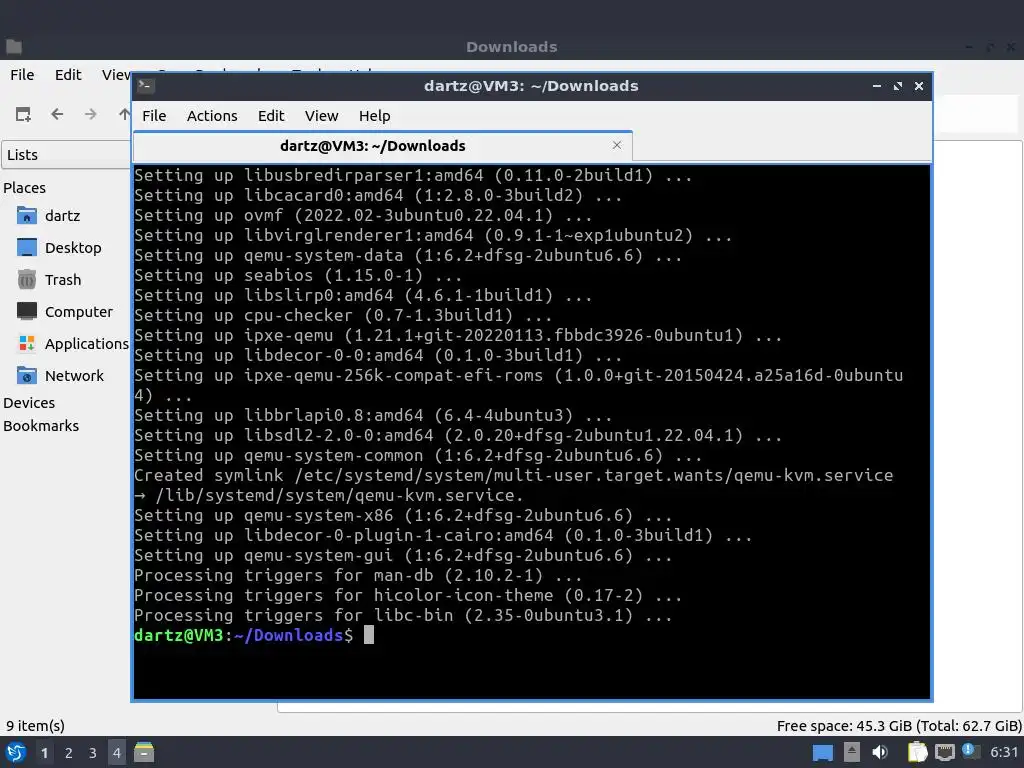Expand the Devices section header

point(29,403)
